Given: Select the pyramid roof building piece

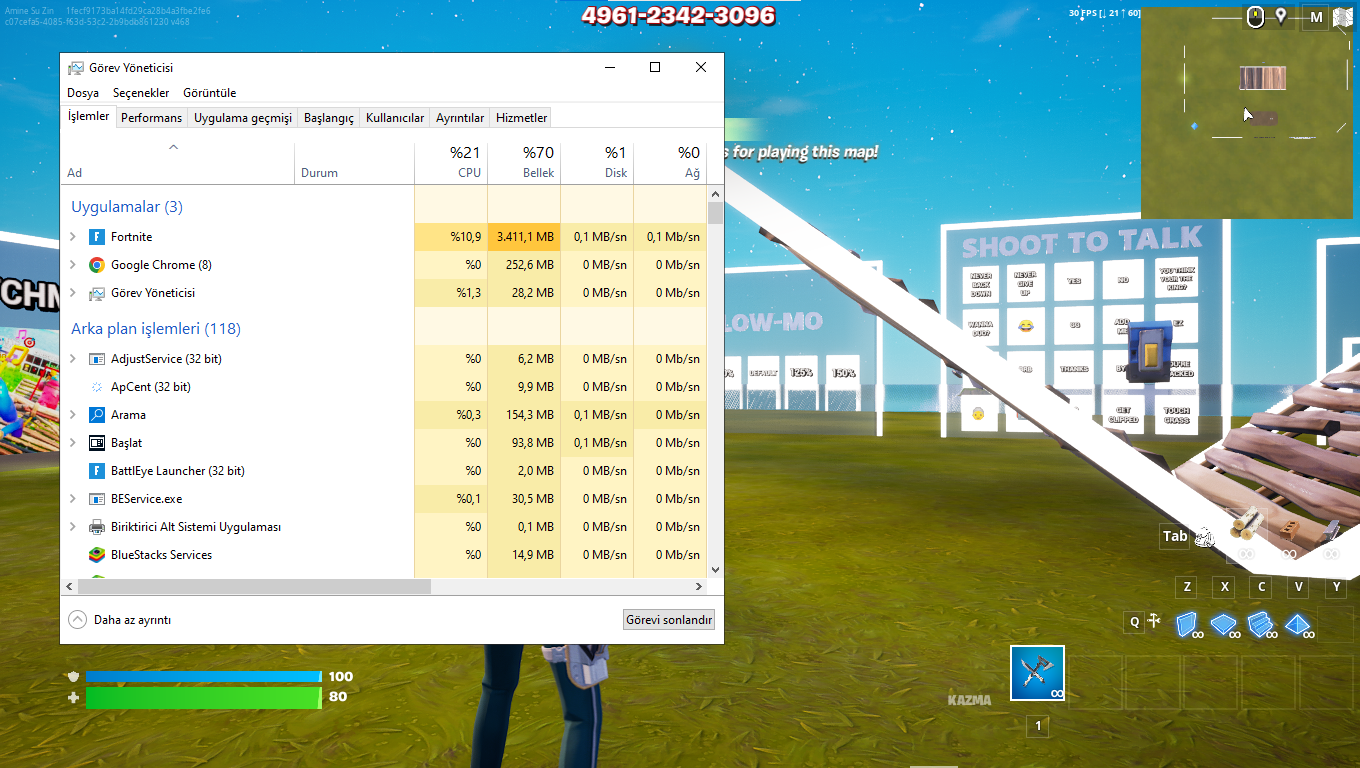Looking at the screenshot, I should (1298, 625).
